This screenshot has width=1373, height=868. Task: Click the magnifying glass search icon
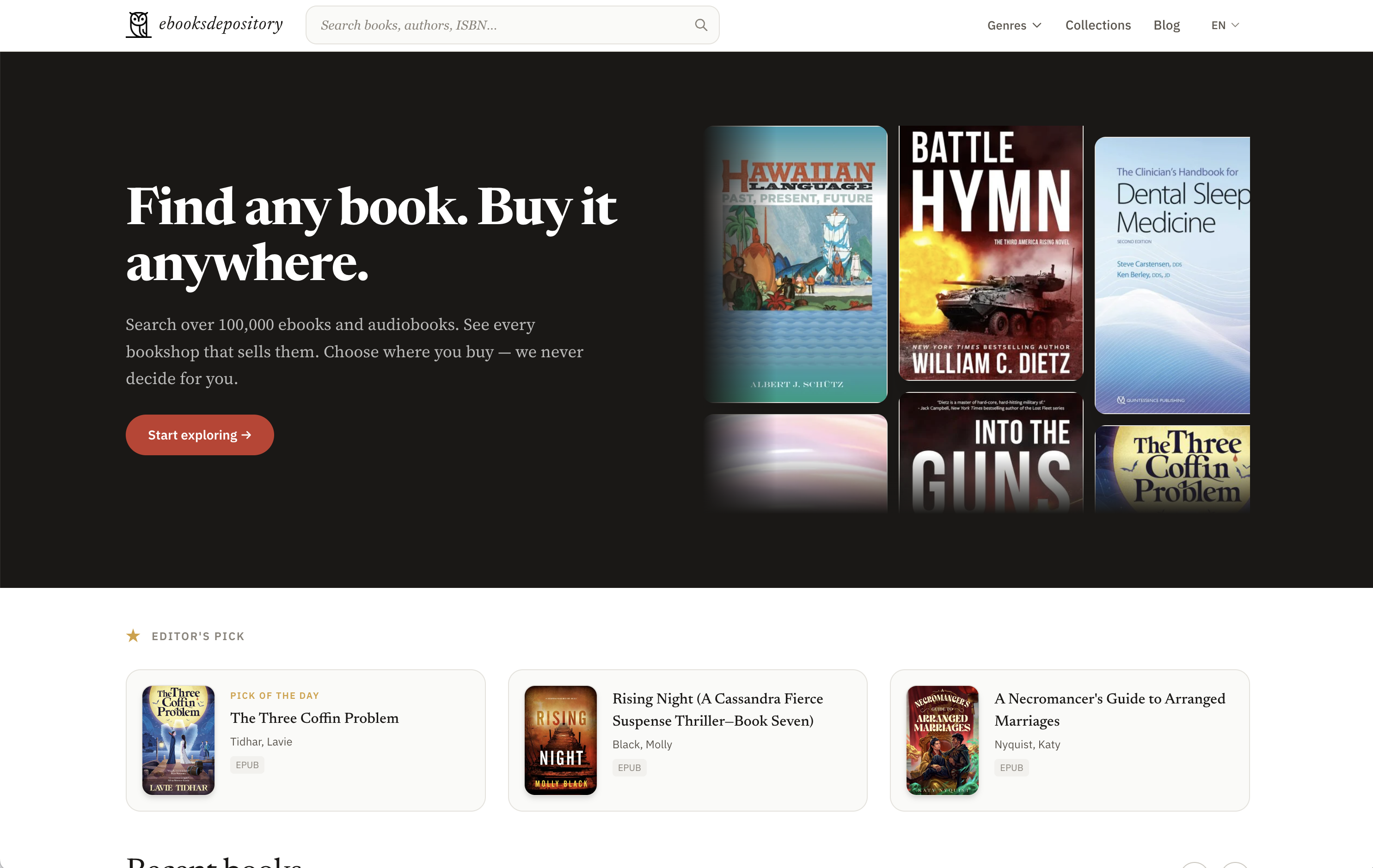pyautogui.click(x=701, y=24)
